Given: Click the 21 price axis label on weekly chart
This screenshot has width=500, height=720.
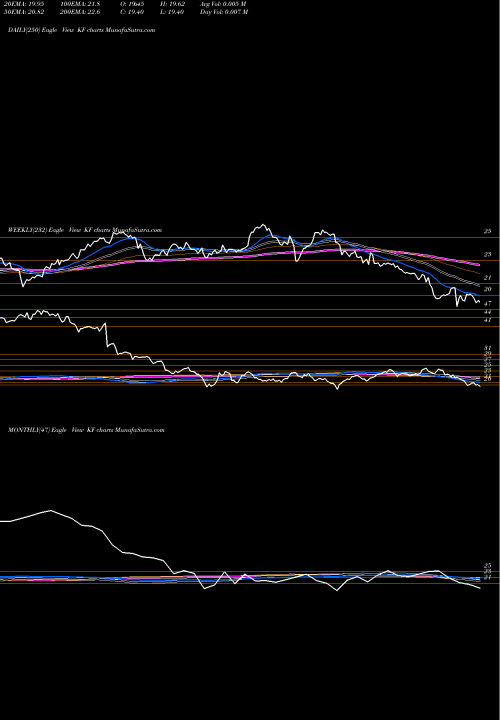Looking at the screenshot, I should pos(488,278).
